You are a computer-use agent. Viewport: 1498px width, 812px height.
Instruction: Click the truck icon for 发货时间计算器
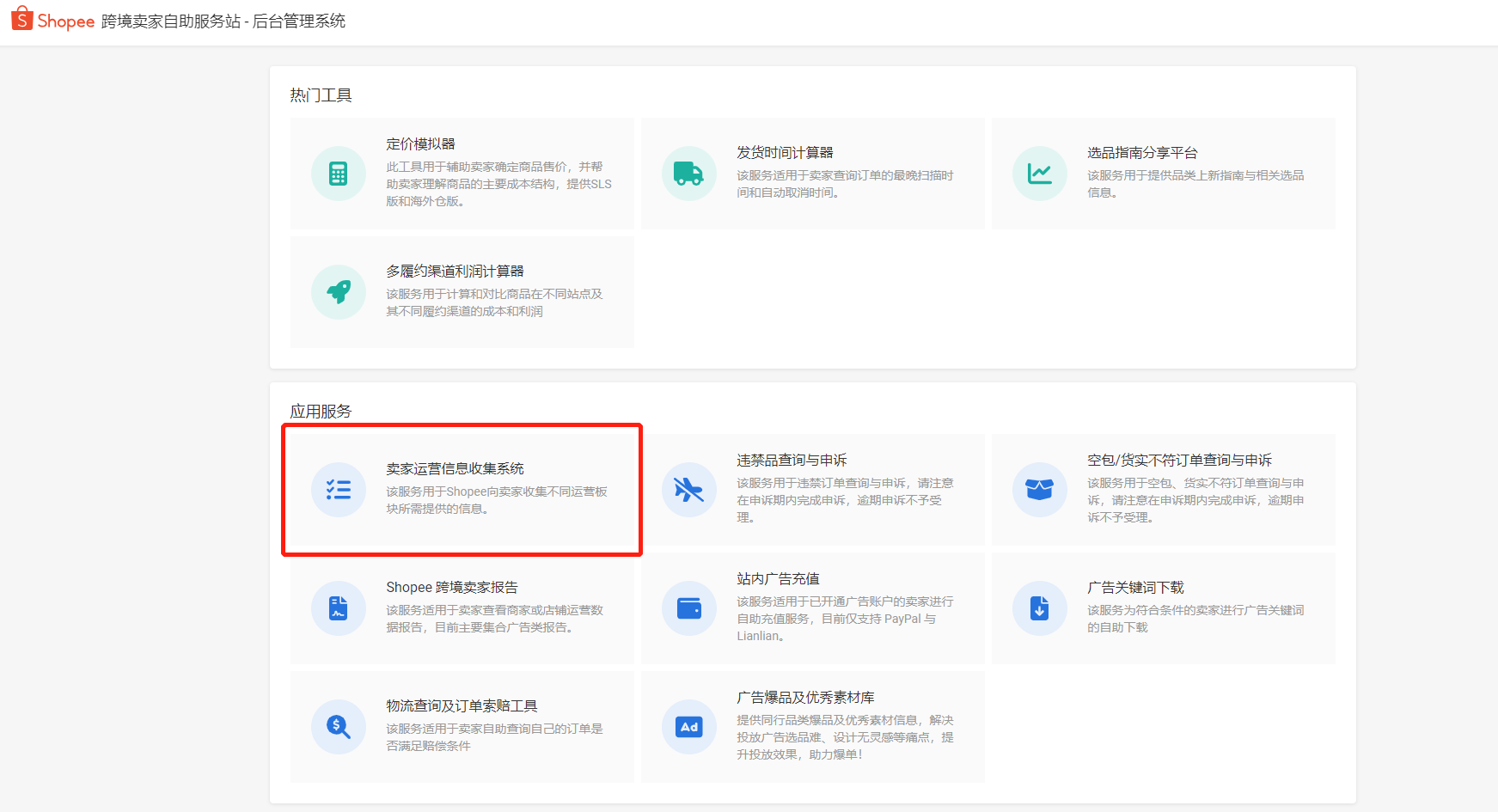click(x=689, y=174)
